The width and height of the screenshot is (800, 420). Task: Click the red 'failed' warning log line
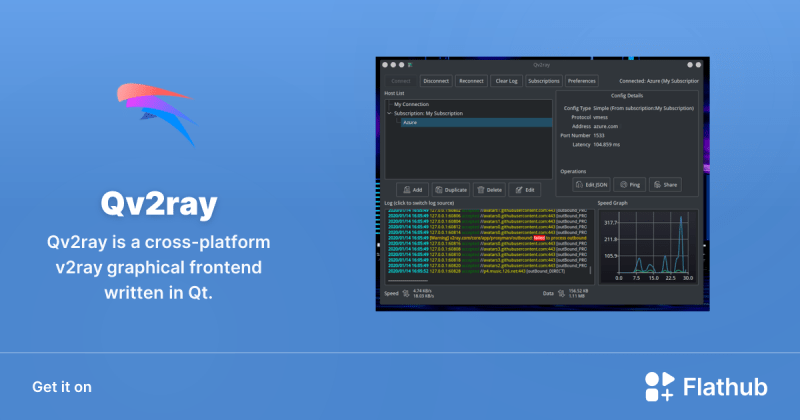(487, 238)
